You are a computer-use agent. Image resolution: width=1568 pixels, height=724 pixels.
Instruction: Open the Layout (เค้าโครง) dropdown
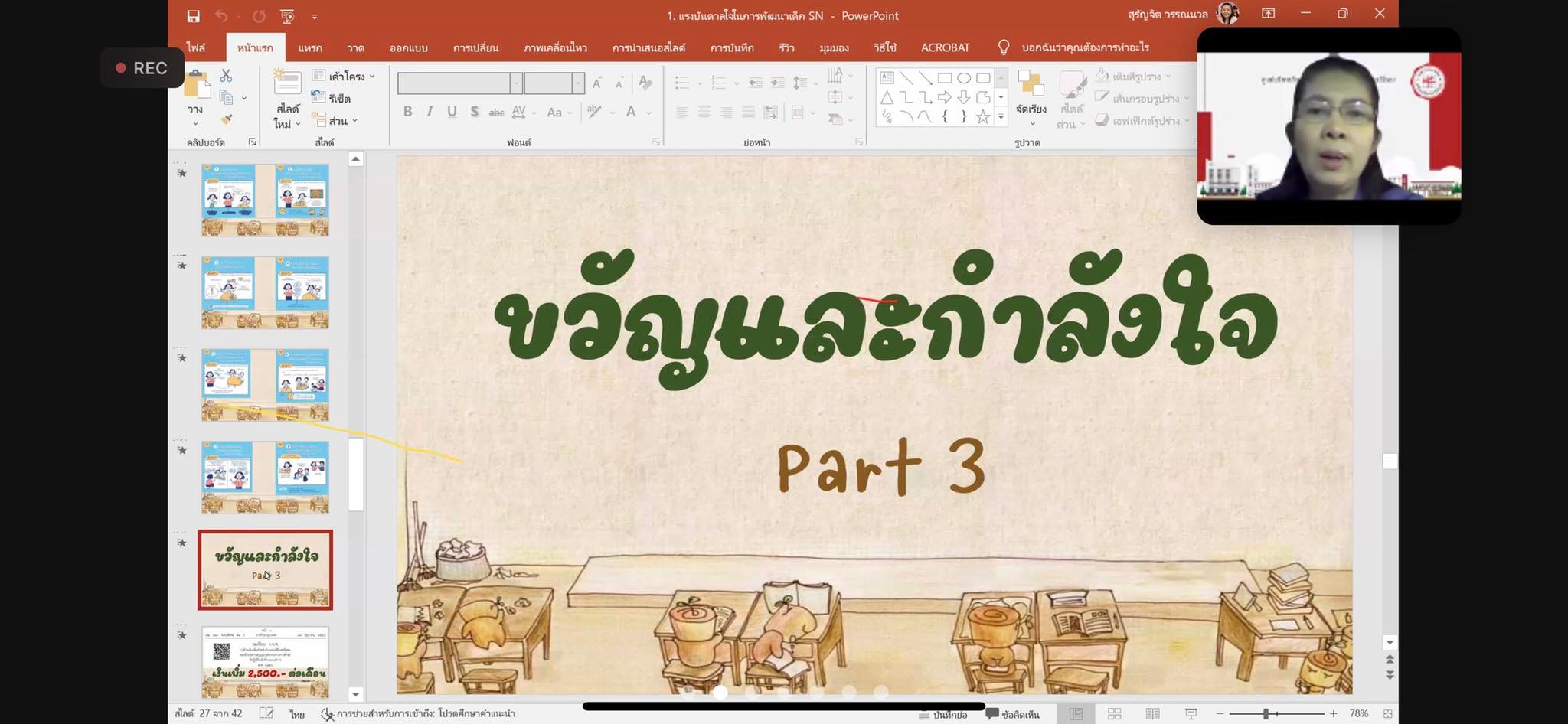point(345,76)
